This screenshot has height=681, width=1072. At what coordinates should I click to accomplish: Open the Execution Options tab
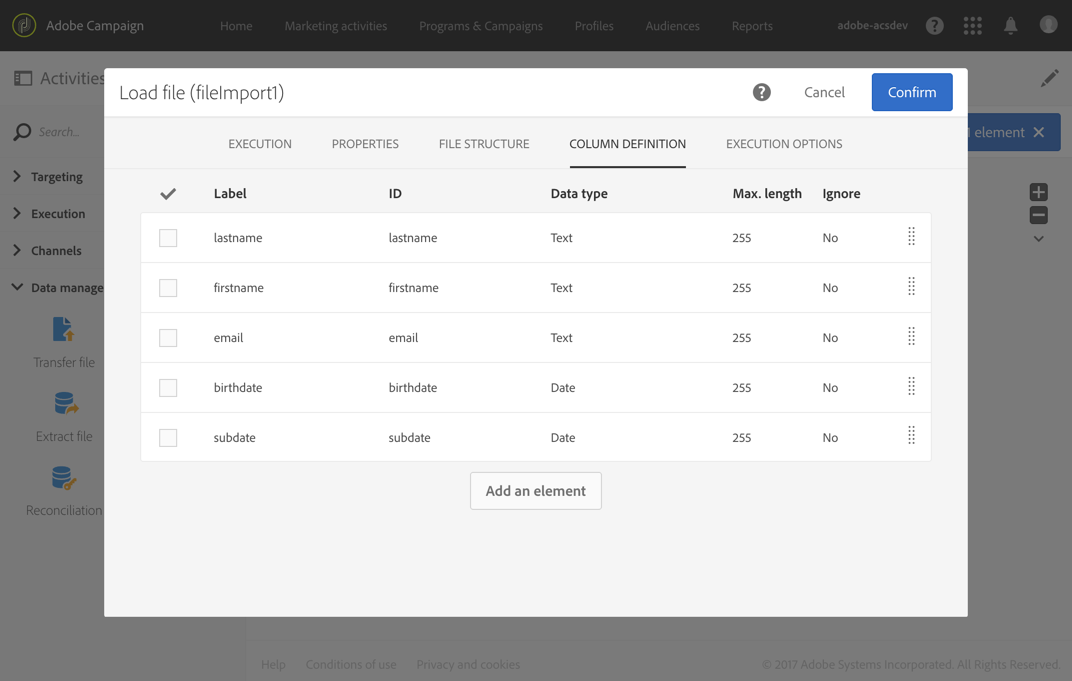784,144
